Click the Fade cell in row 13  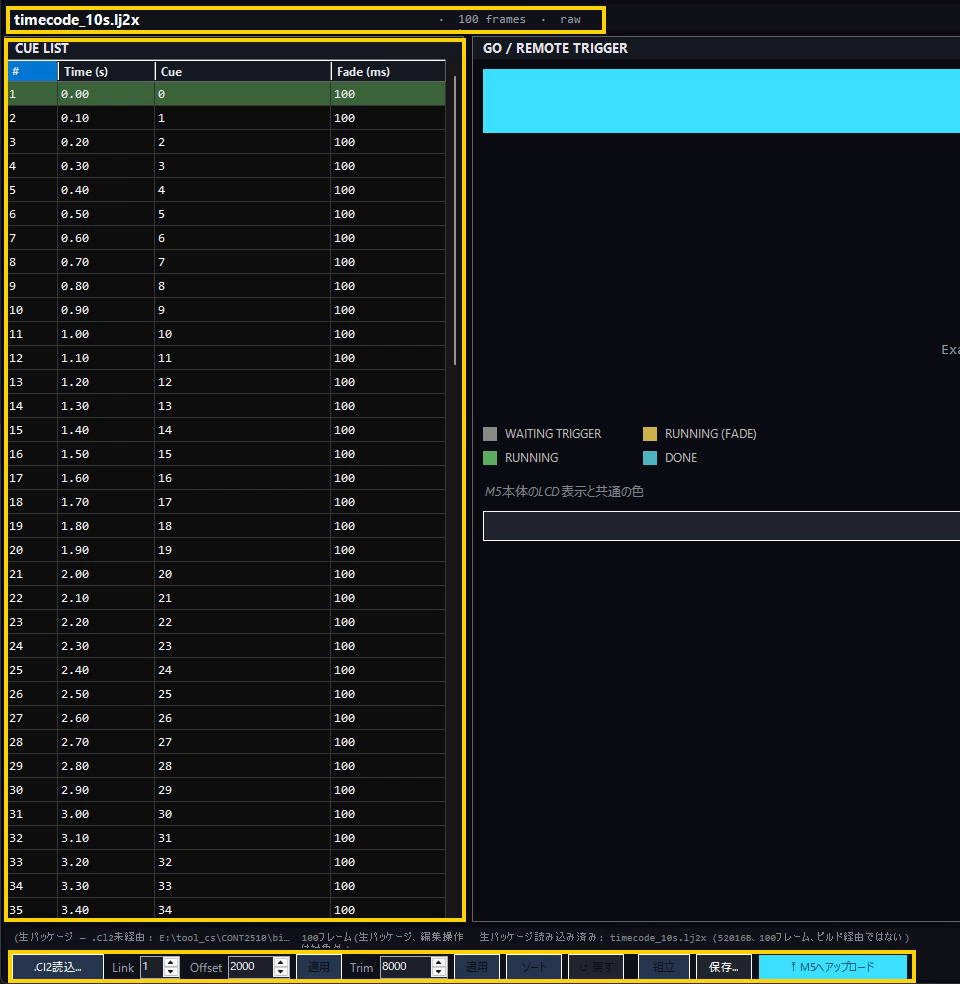388,382
